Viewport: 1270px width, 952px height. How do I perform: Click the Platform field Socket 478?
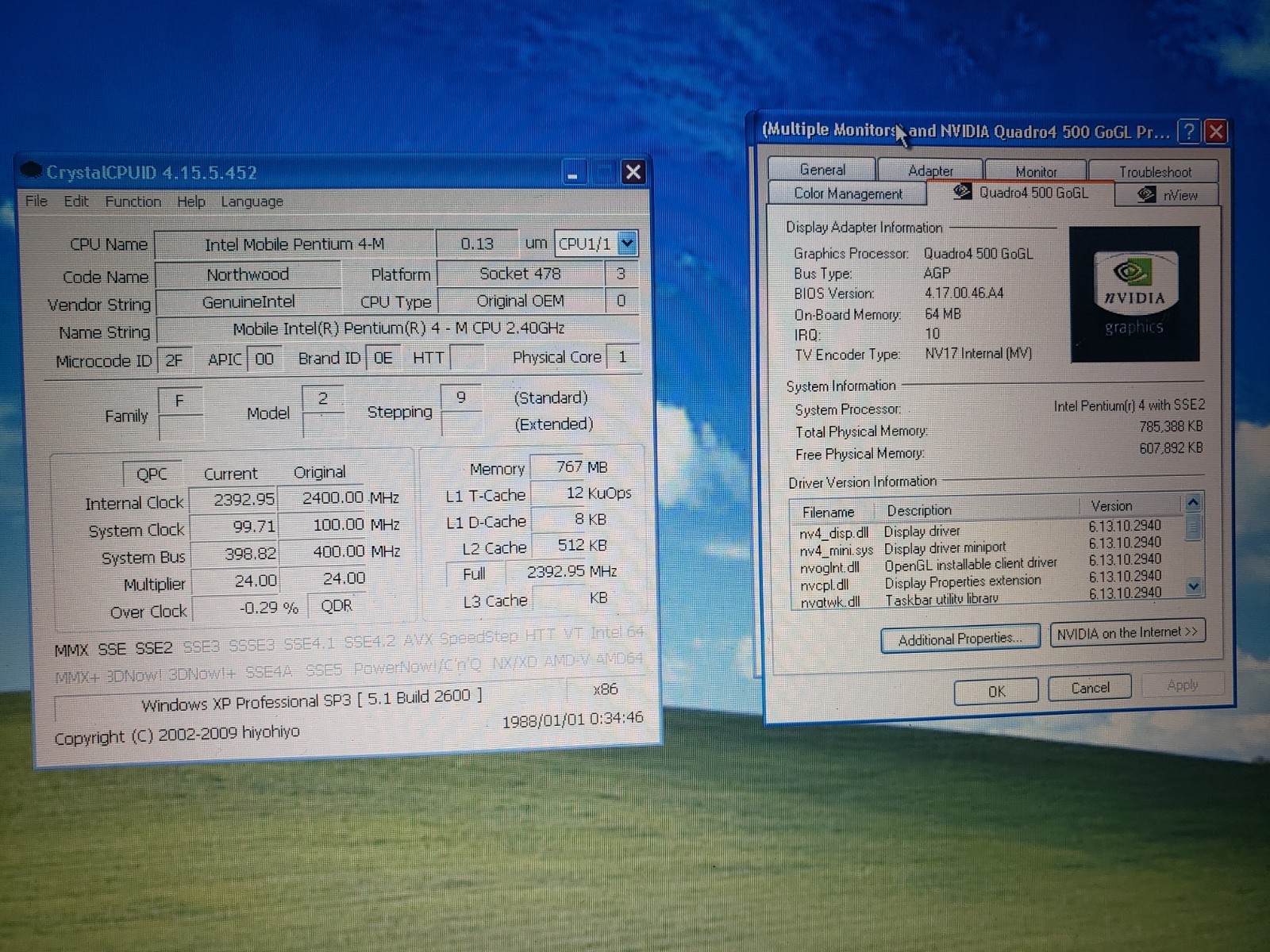click(x=520, y=274)
